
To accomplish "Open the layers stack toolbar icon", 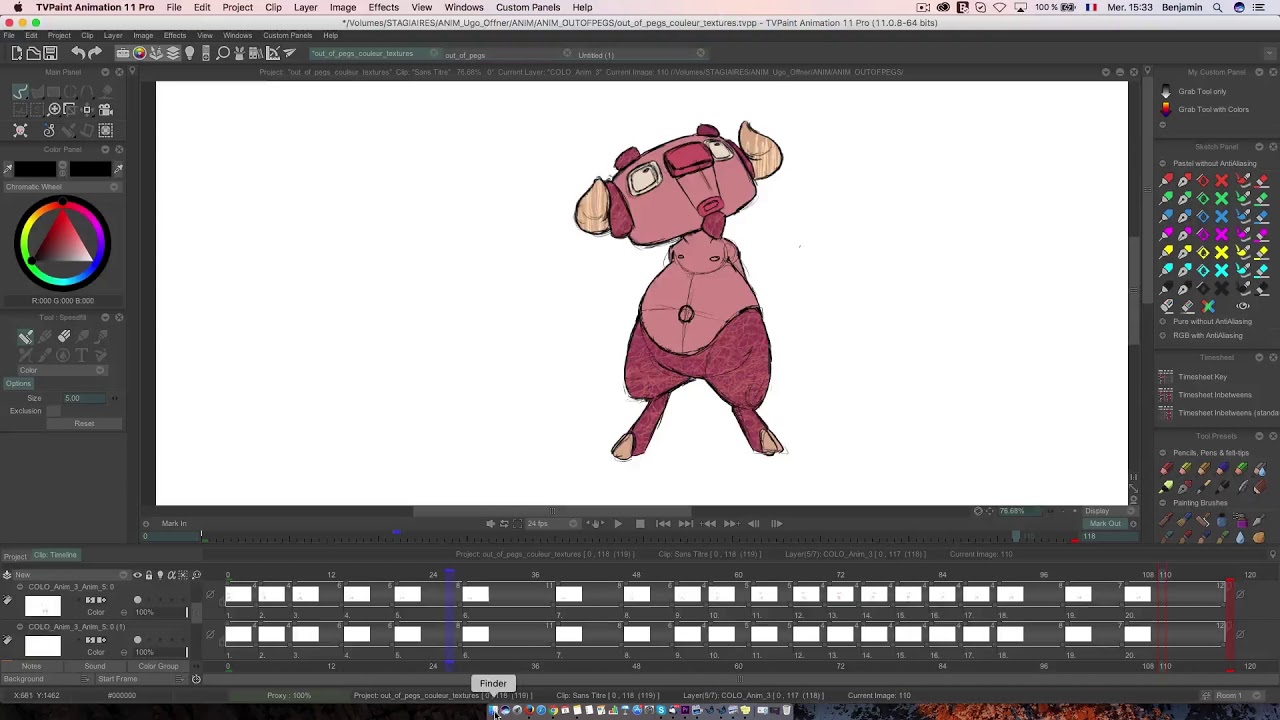I will click(173, 53).
